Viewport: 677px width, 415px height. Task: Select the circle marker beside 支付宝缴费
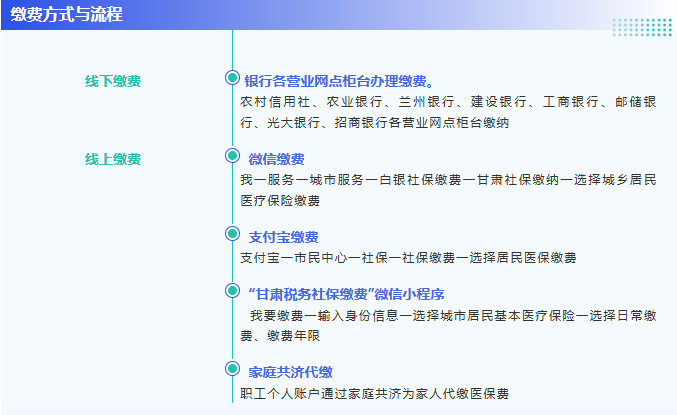pos(233,235)
